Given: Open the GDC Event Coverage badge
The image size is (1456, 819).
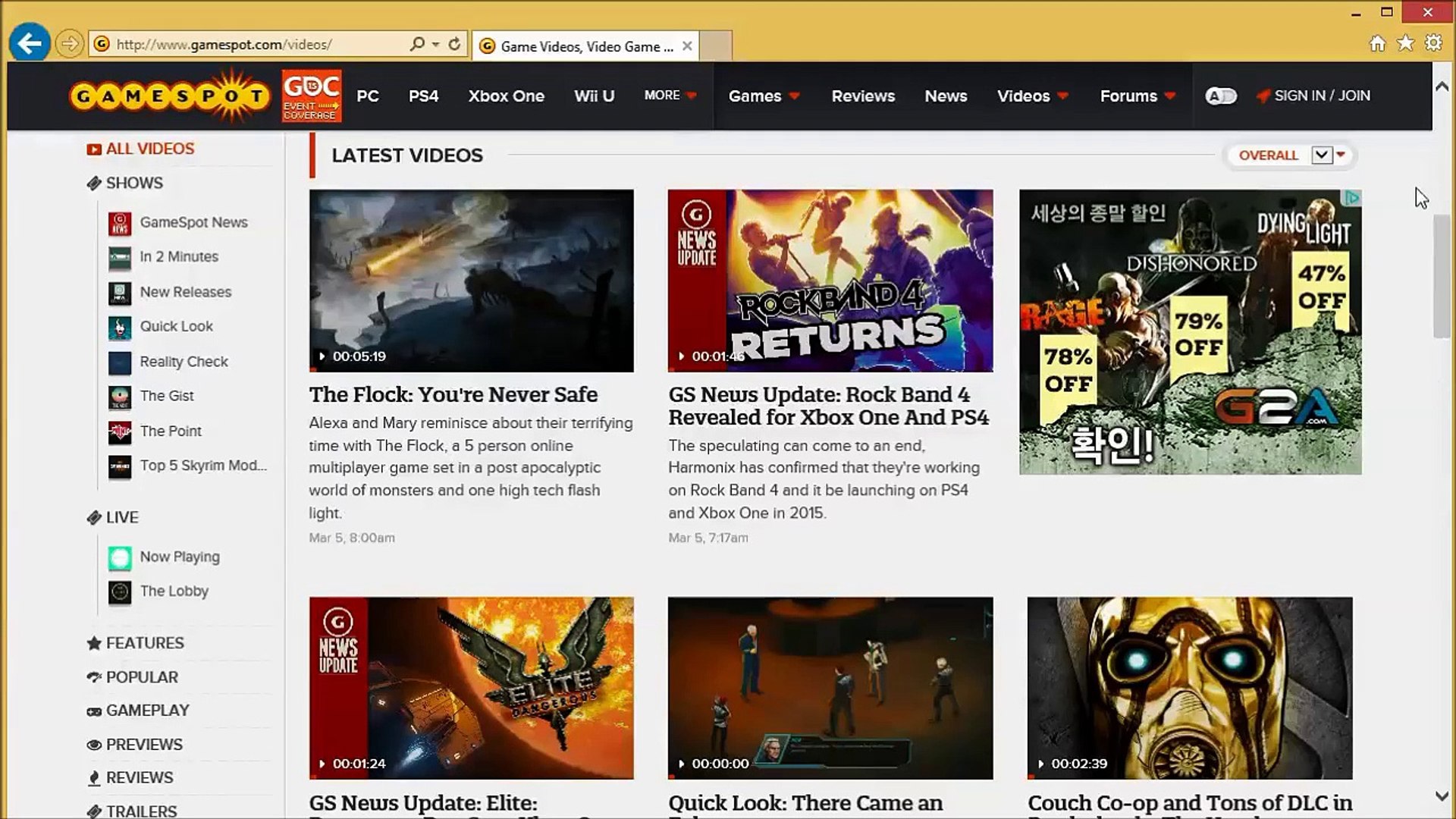Looking at the screenshot, I should 312,96.
